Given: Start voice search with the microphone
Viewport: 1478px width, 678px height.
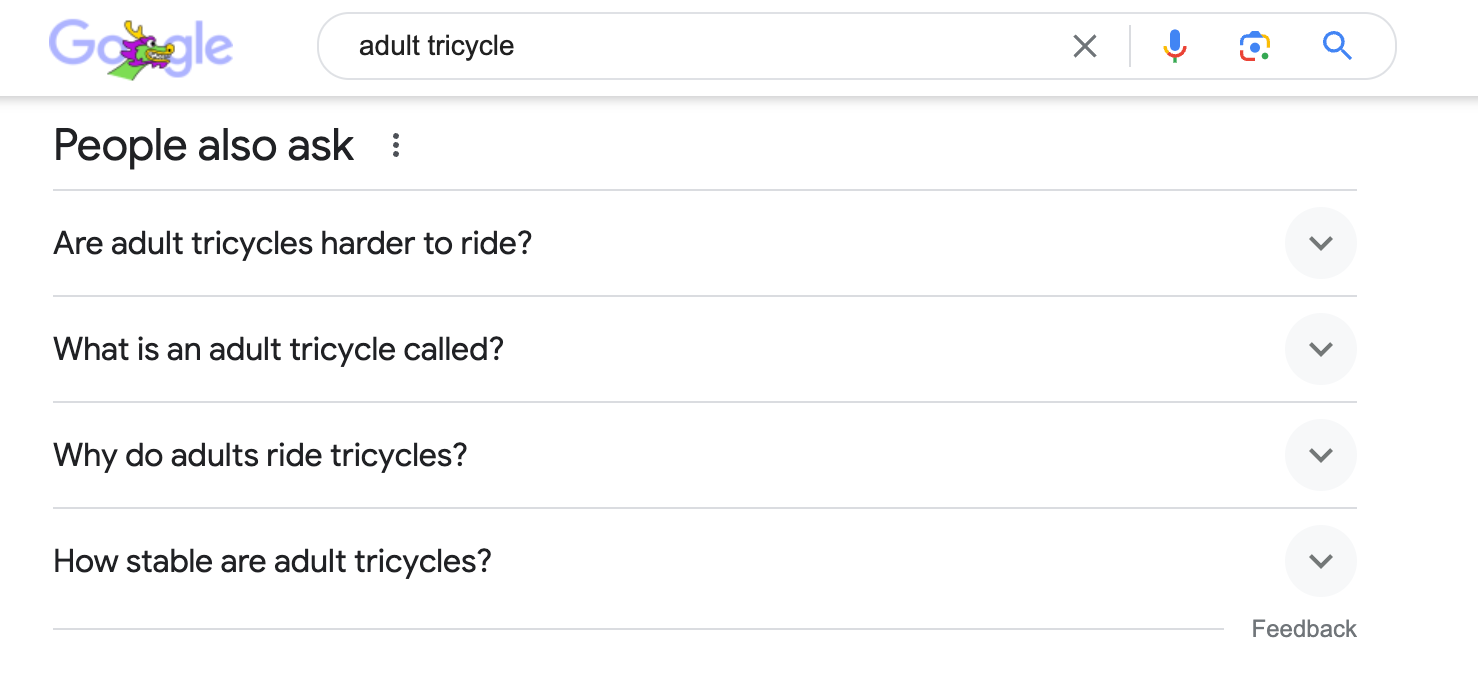Looking at the screenshot, I should (1175, 46).
